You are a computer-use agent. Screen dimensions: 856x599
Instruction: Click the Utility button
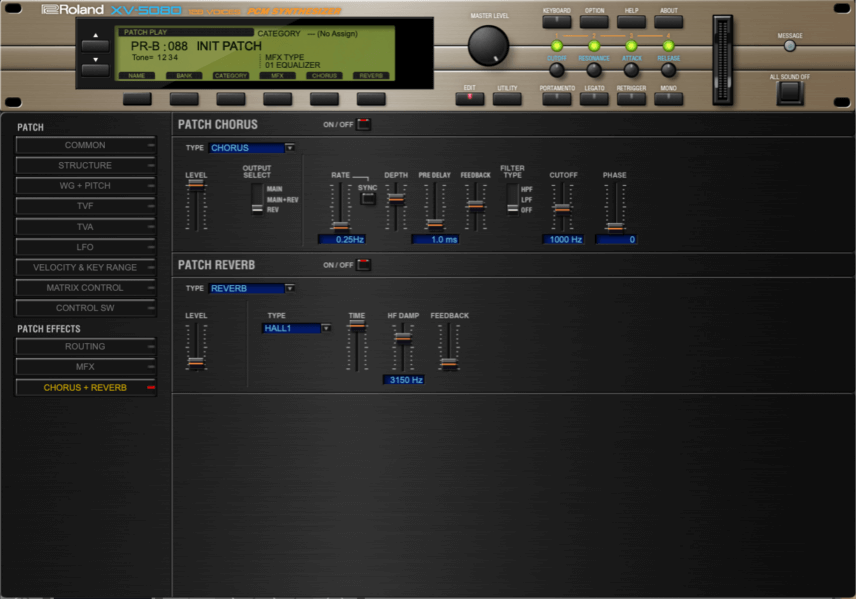click(507, 98)
